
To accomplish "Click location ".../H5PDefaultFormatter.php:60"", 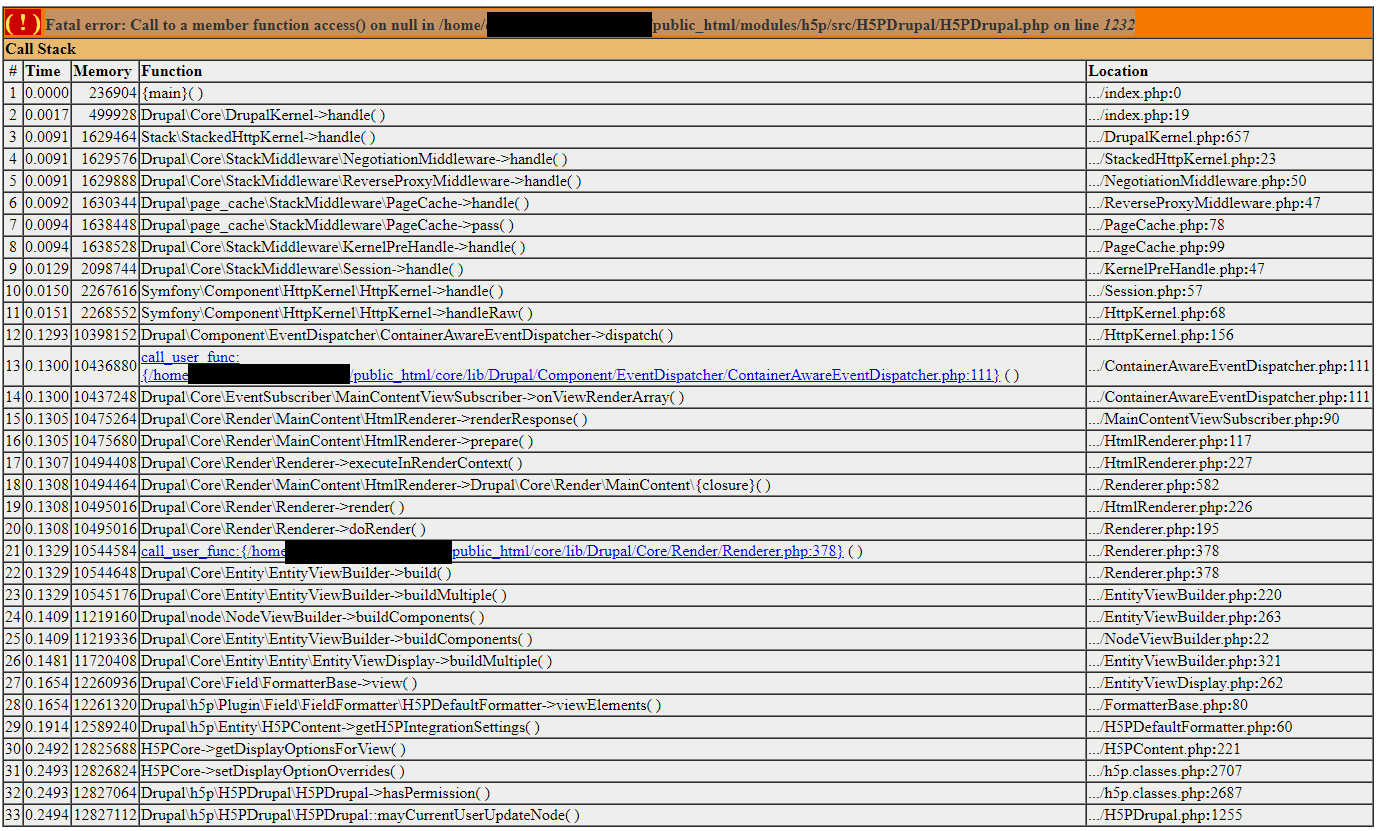I will [x=1191, y=727].
